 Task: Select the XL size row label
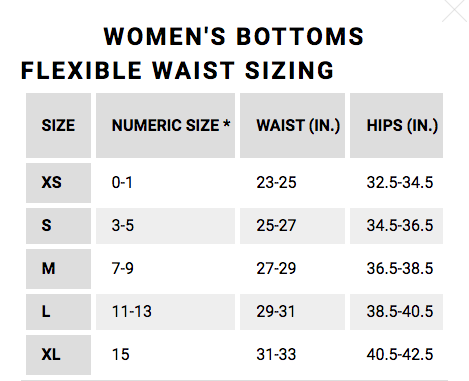coord(58,355)
